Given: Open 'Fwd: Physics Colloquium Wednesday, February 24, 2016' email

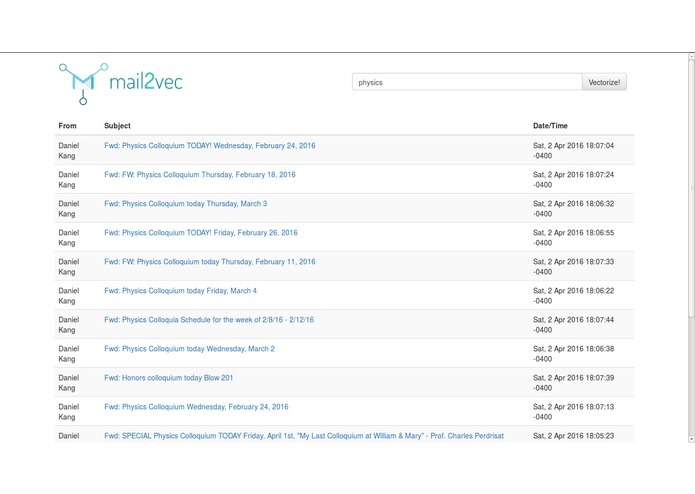Looking at the screenshot, I should (x=196, y=407).
